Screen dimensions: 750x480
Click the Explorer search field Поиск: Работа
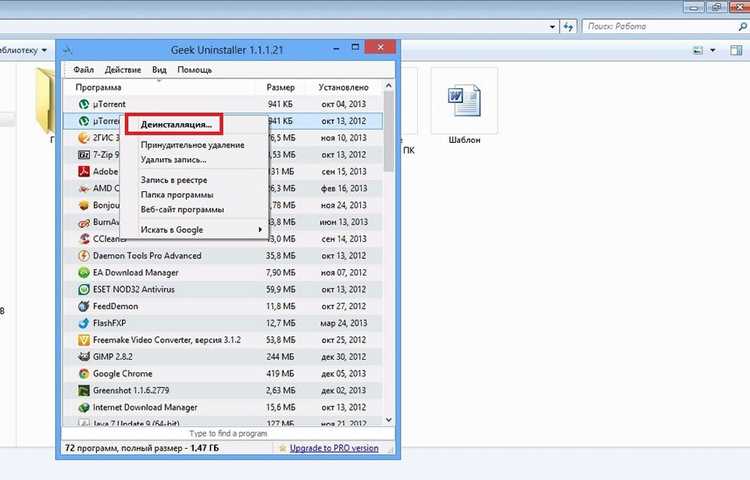click(x=659, y=26)
